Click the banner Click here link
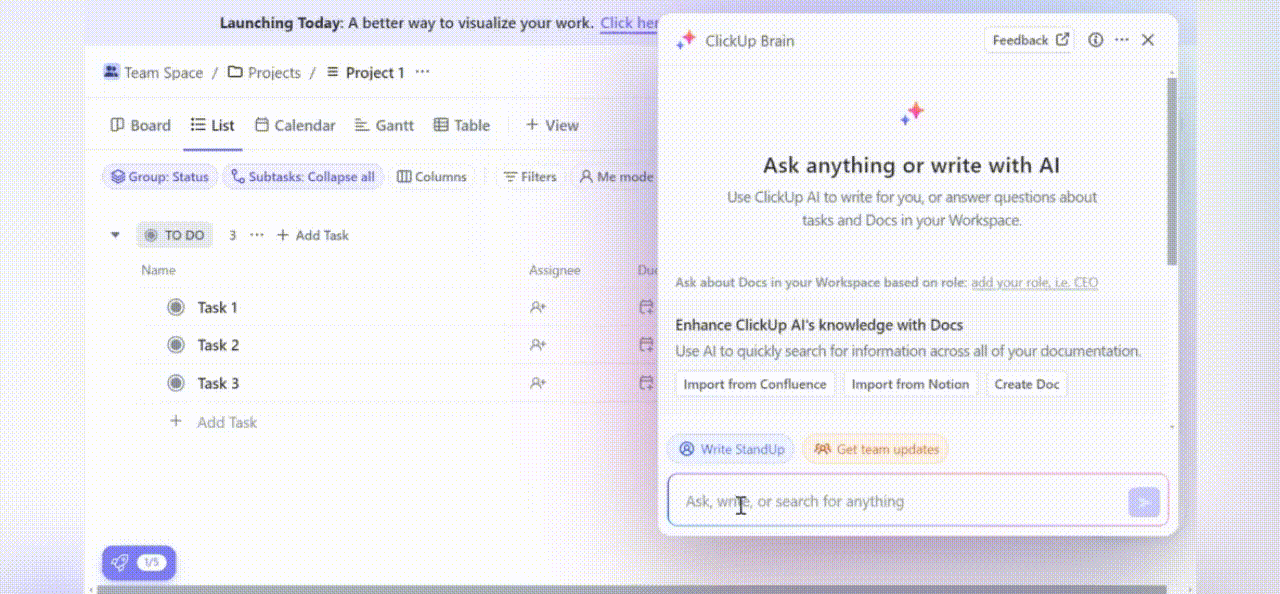 pyautogui.click(x=629, y=23)
